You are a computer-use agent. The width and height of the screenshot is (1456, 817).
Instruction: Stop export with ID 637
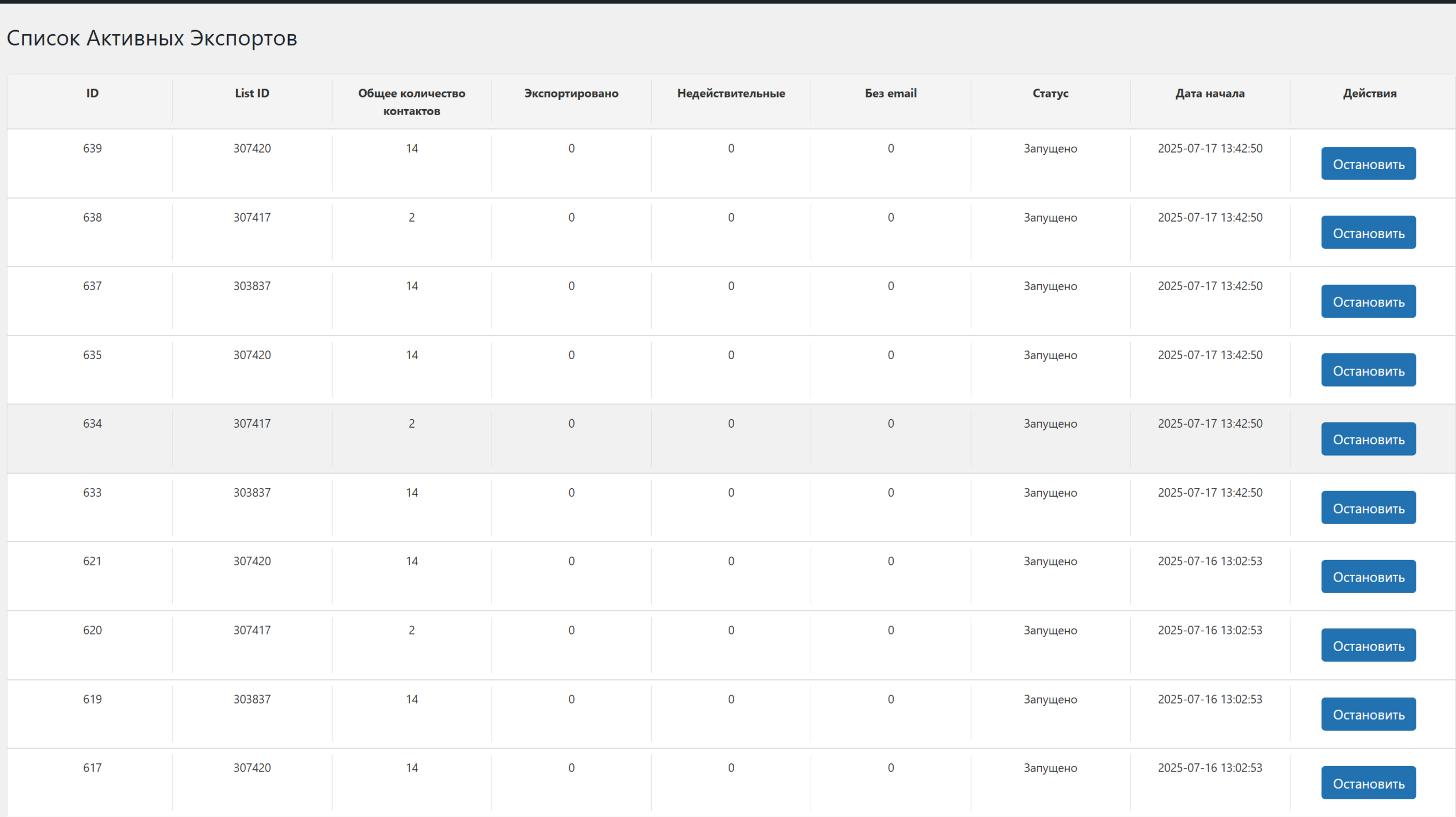(1368, 302)
